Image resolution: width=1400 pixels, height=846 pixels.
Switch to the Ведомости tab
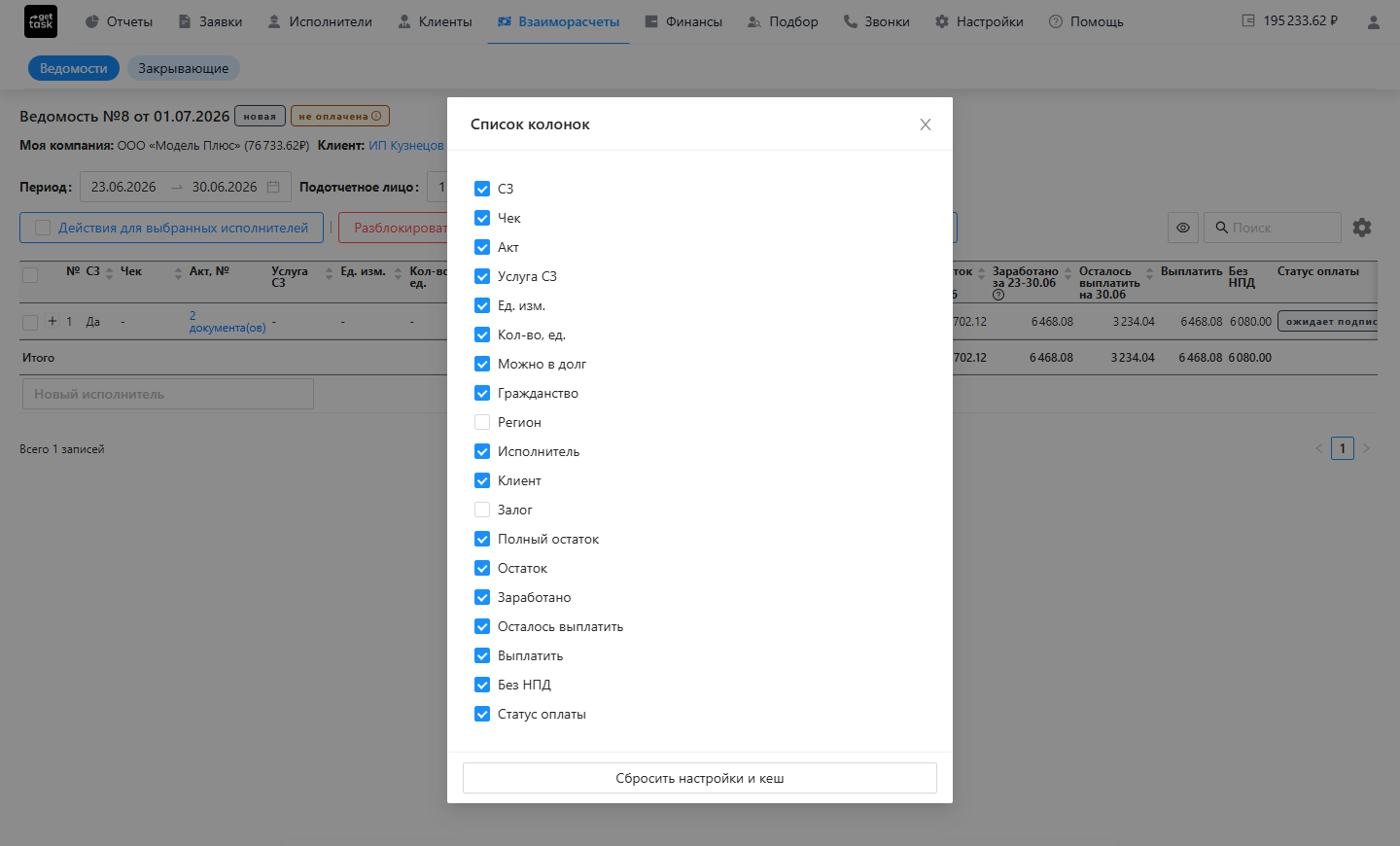74,68
